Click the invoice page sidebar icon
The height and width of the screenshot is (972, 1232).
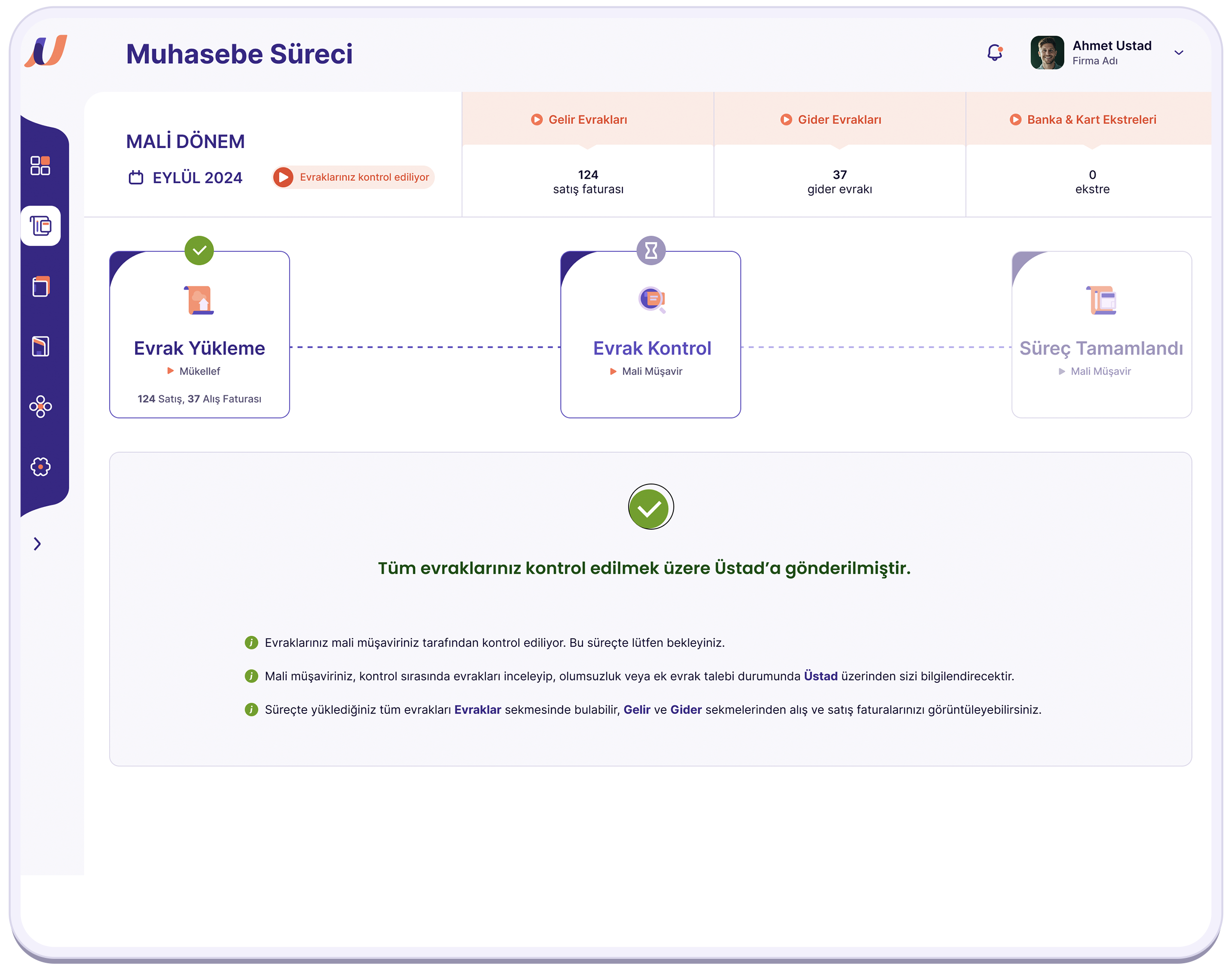coord(40,346)
